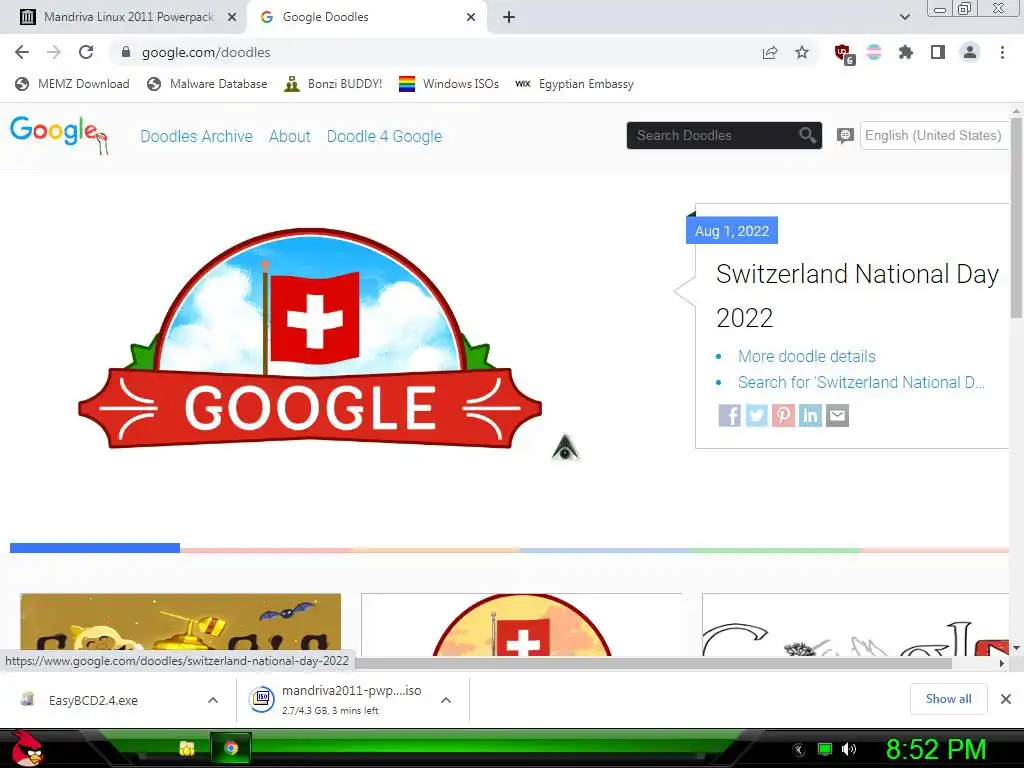Image resolution: width=1024 pixels, height=768 pixels.
Task: Expand options for EasyBCD2.4.exe download
Action: tap(213, 700)
